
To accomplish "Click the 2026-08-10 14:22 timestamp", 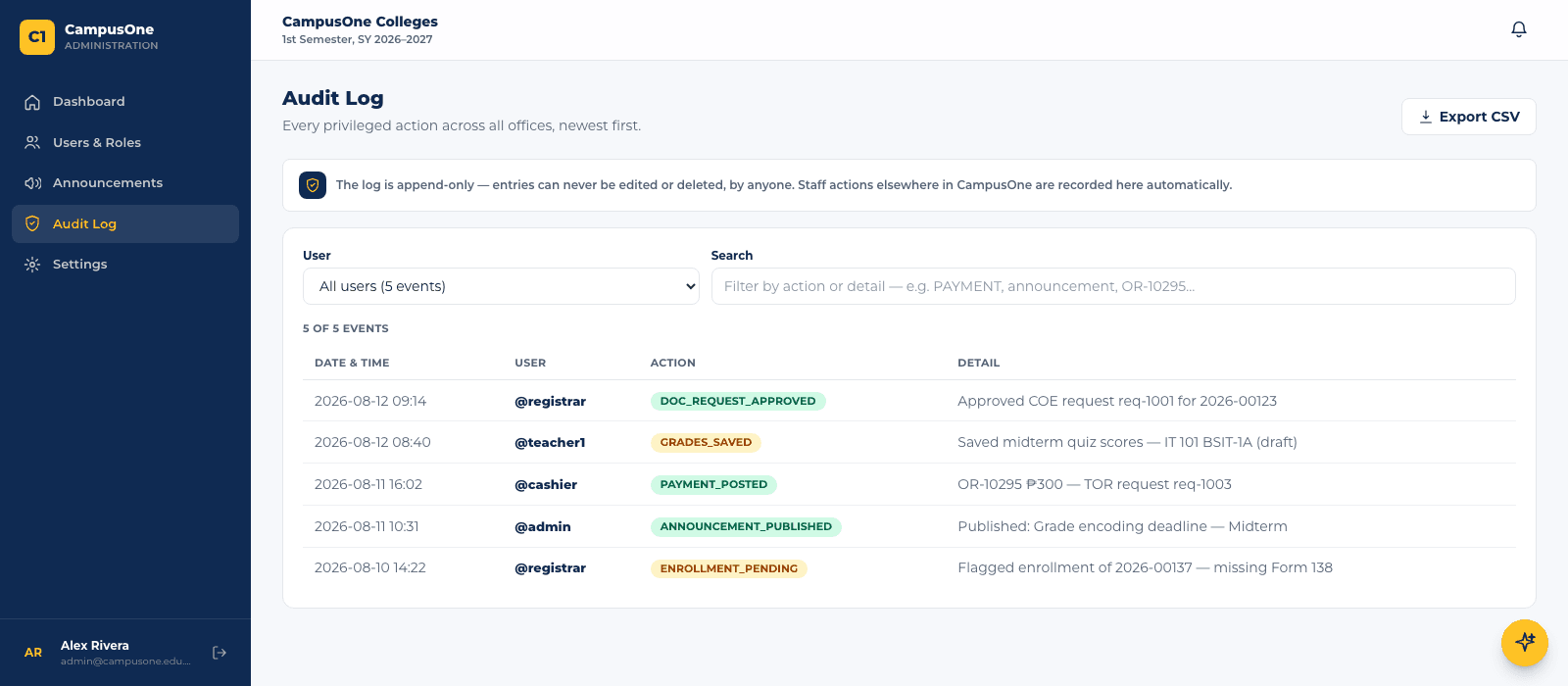I will [x=370, y=567].
